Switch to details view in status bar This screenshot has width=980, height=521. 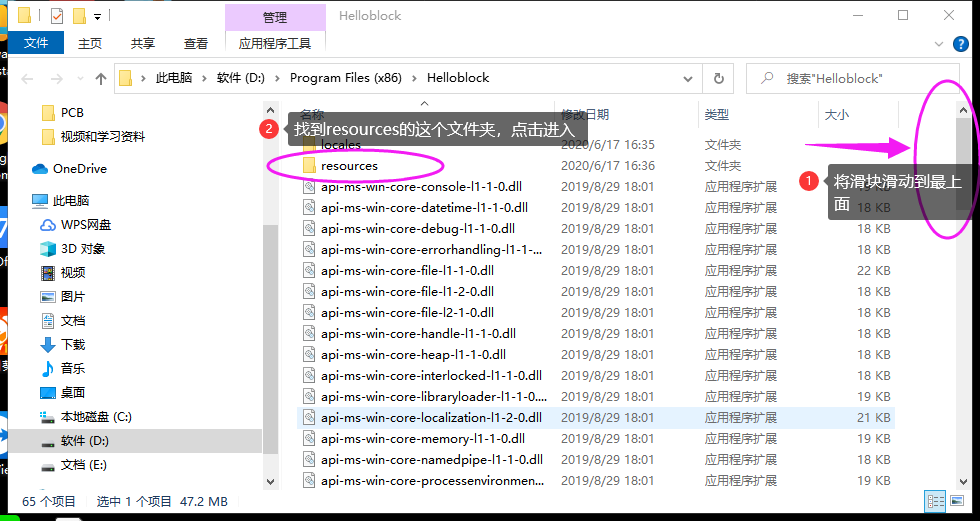click(x=936, y=501)
